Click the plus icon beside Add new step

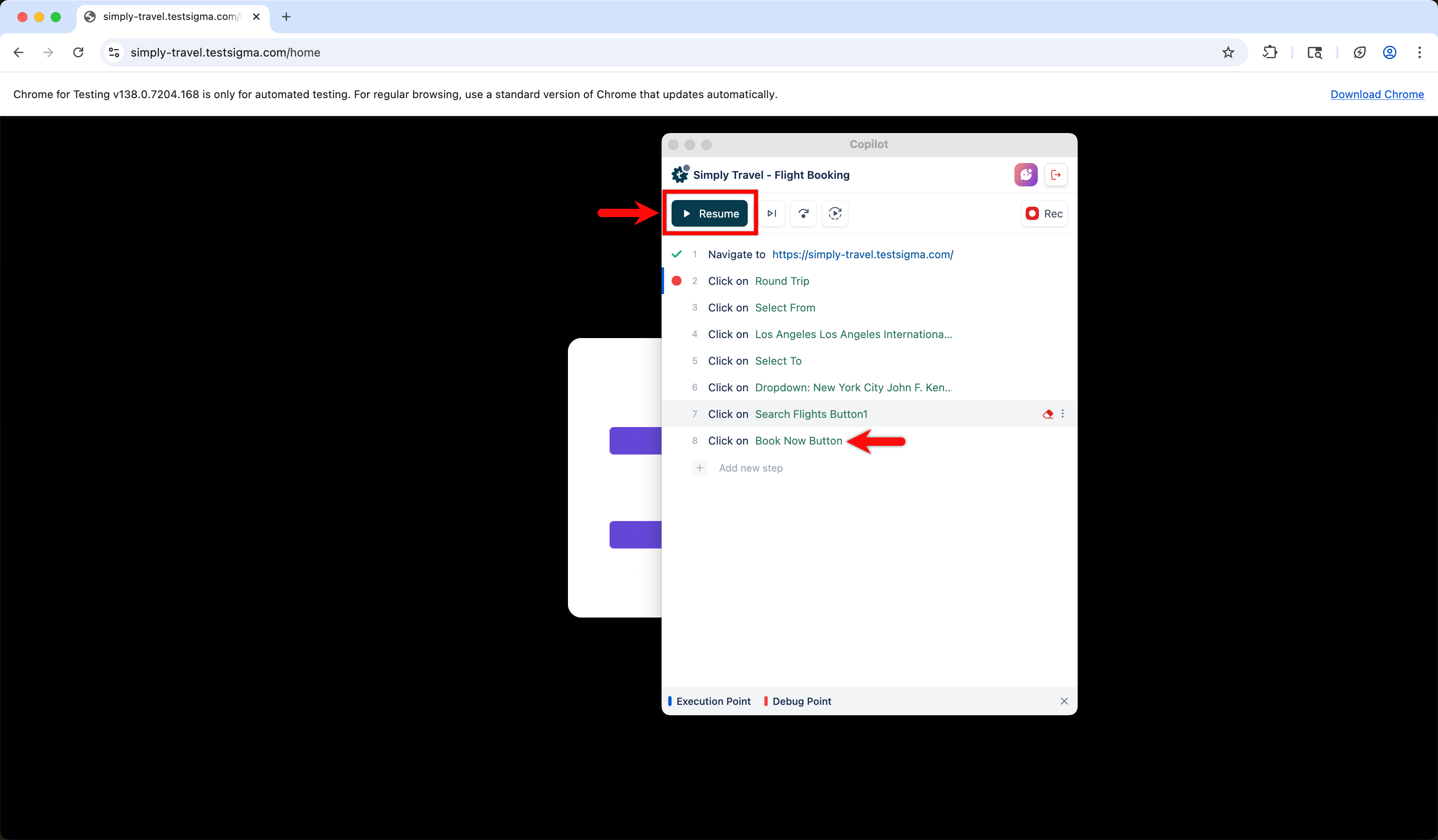pos(699,468)
